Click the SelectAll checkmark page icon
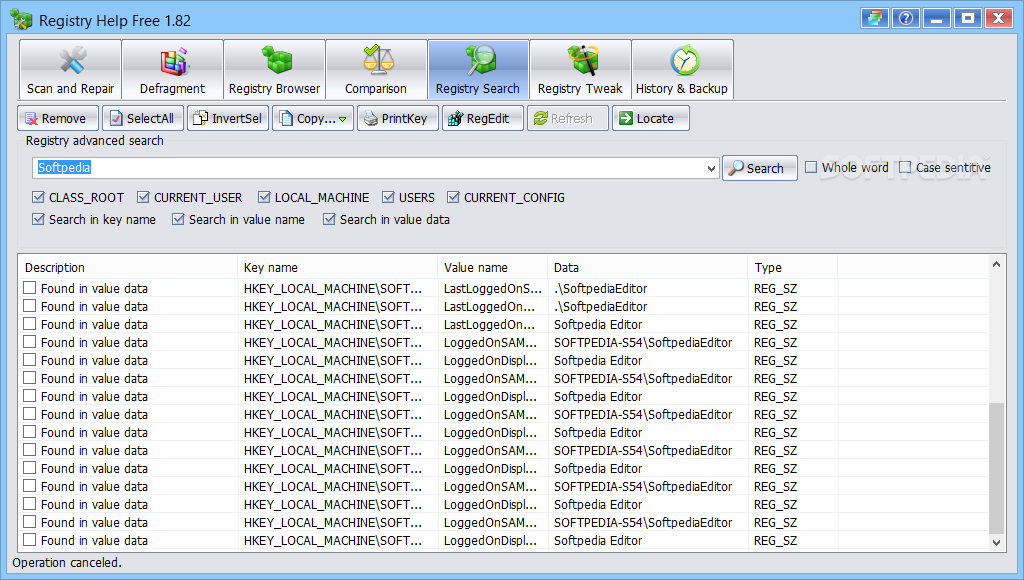The image size is (1024, 580). (116, 118)
